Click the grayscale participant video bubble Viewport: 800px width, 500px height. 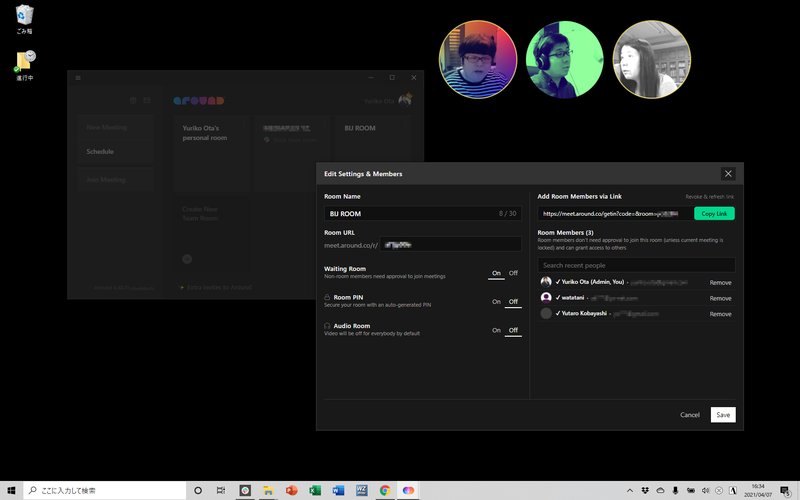(652, 59)
